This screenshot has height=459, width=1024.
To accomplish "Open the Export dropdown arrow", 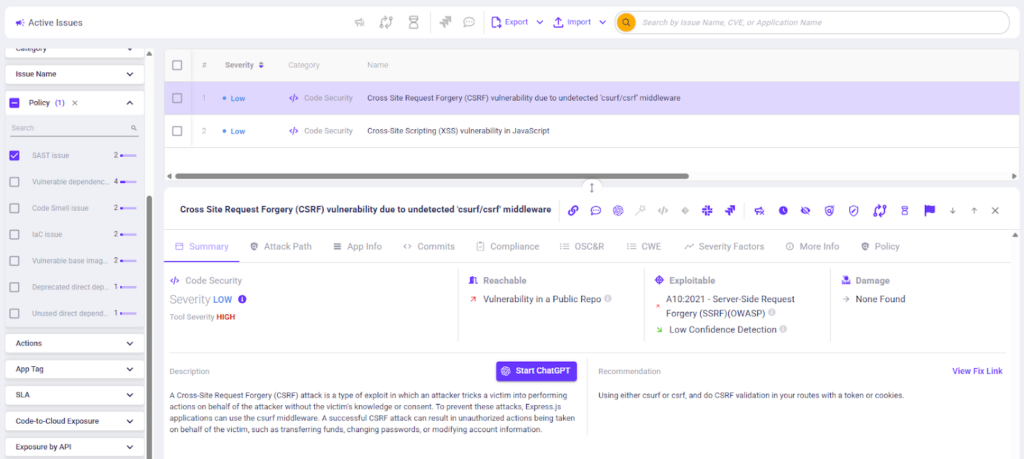I will click(539, 22).
